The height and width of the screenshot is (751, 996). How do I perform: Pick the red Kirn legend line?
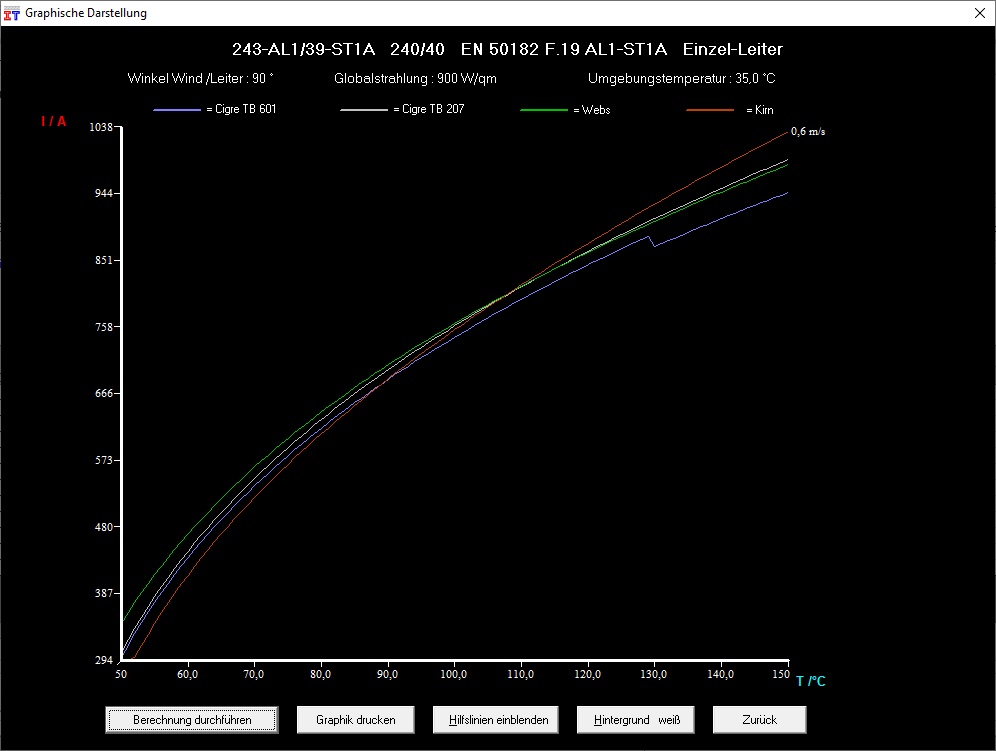pyautogui.click(x=711, y=110)
